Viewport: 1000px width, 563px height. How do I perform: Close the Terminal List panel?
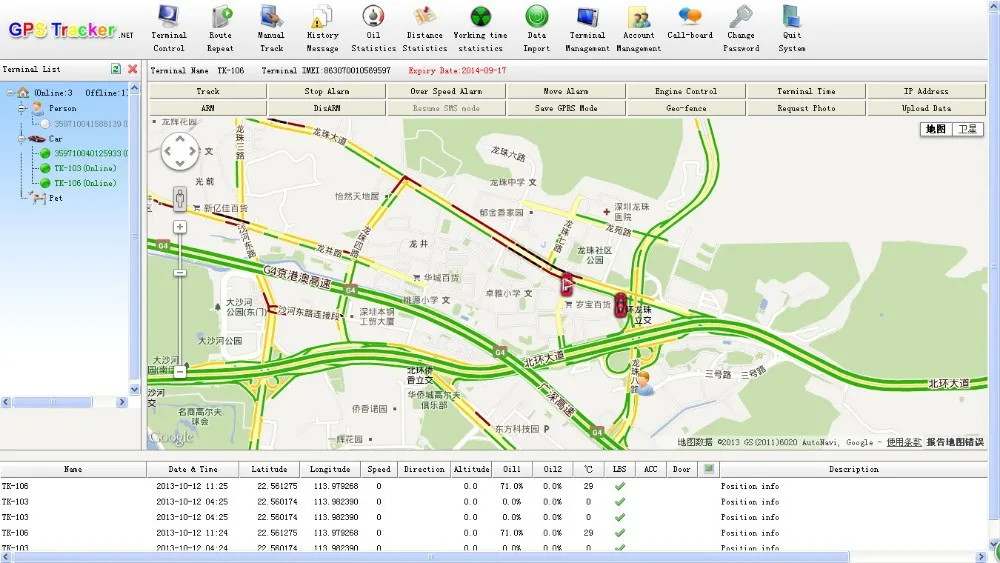pos(133,69)
